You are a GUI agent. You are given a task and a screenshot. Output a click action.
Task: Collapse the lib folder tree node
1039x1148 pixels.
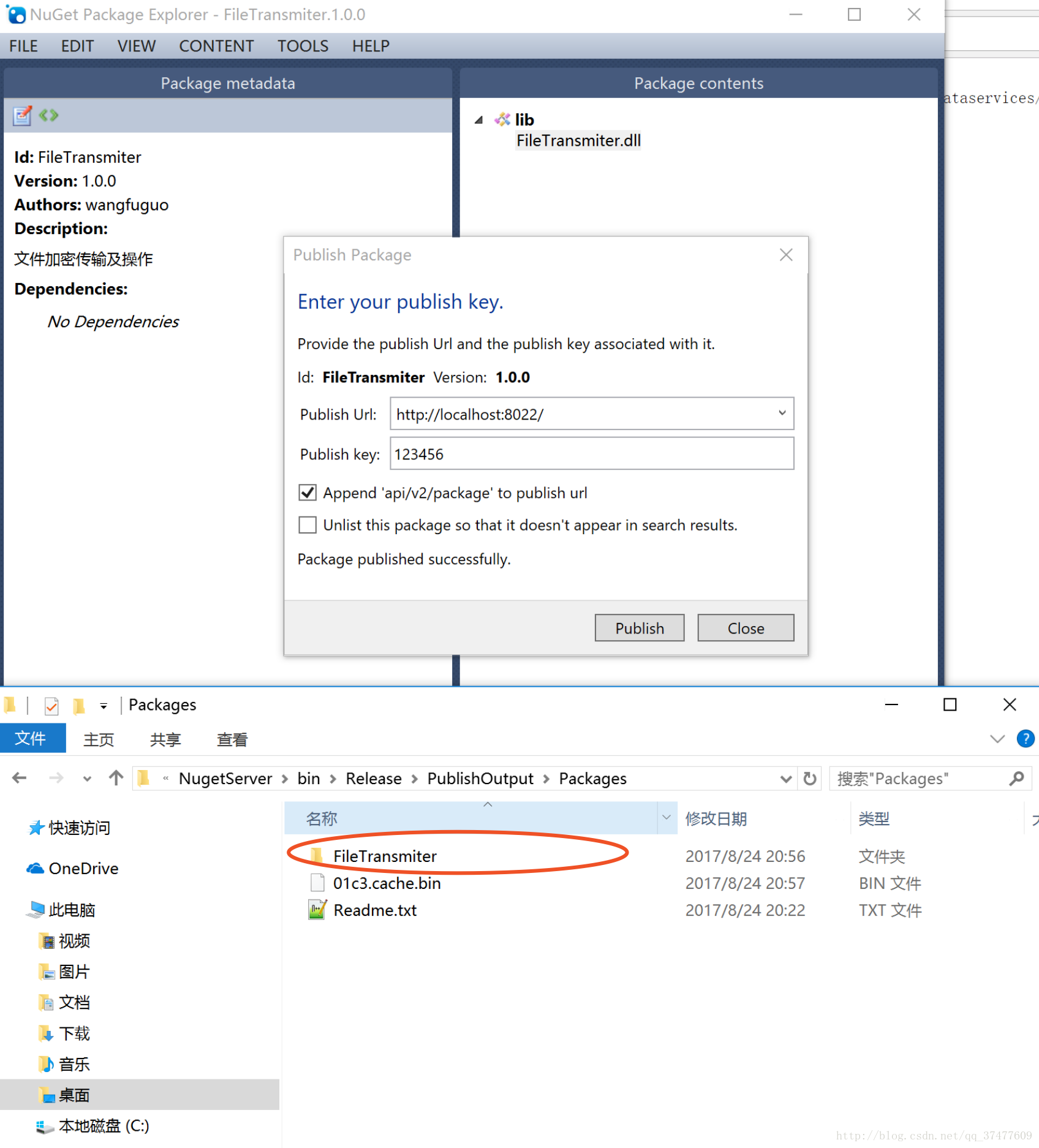pyautogui.click(x=478, y=119)
